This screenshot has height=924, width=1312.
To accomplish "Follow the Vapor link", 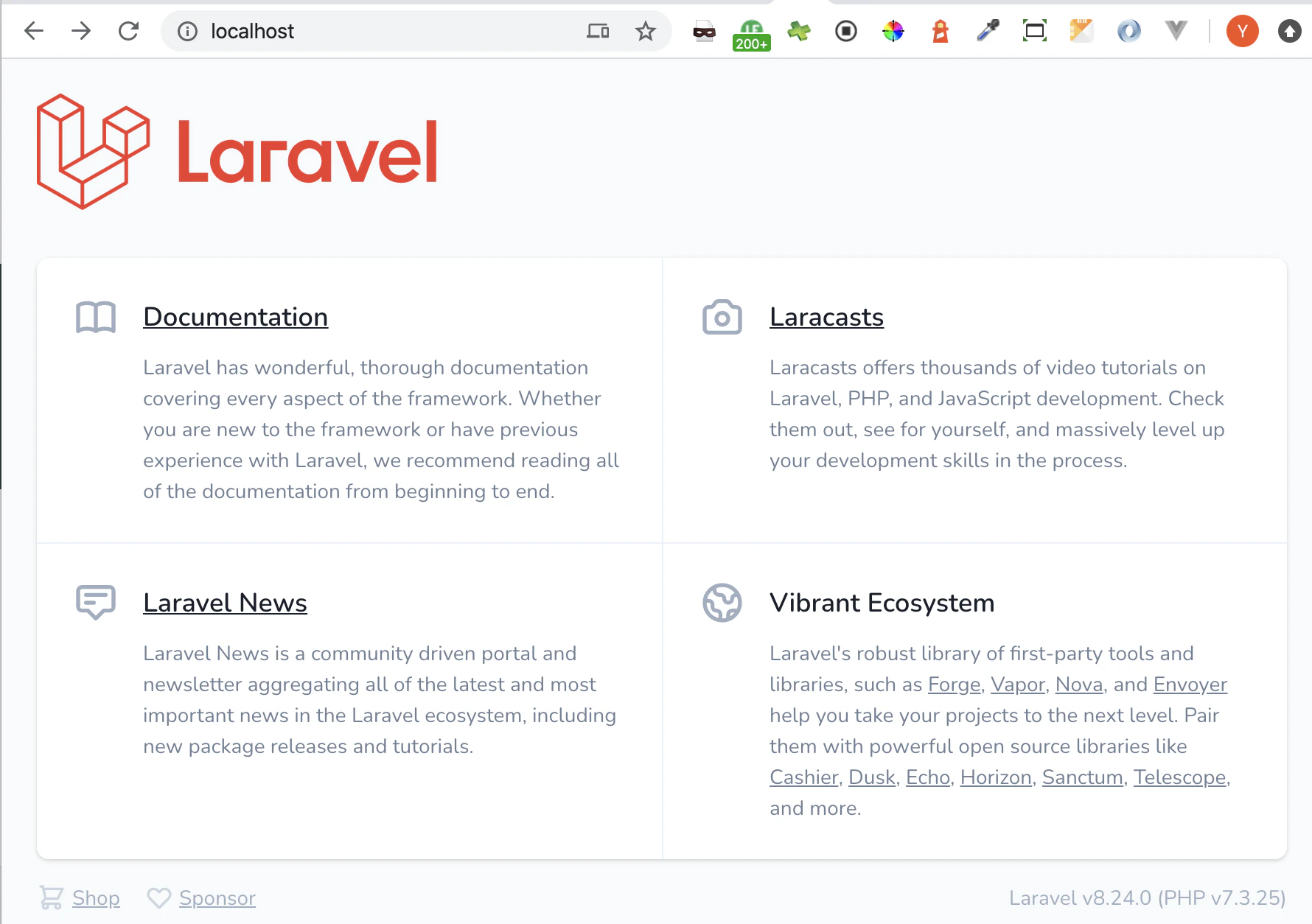I will pos(1018,685).
